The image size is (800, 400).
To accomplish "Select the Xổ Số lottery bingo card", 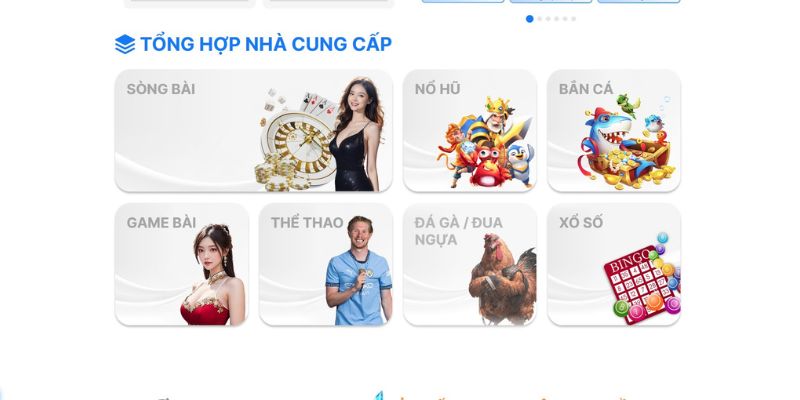I will 614,264.
